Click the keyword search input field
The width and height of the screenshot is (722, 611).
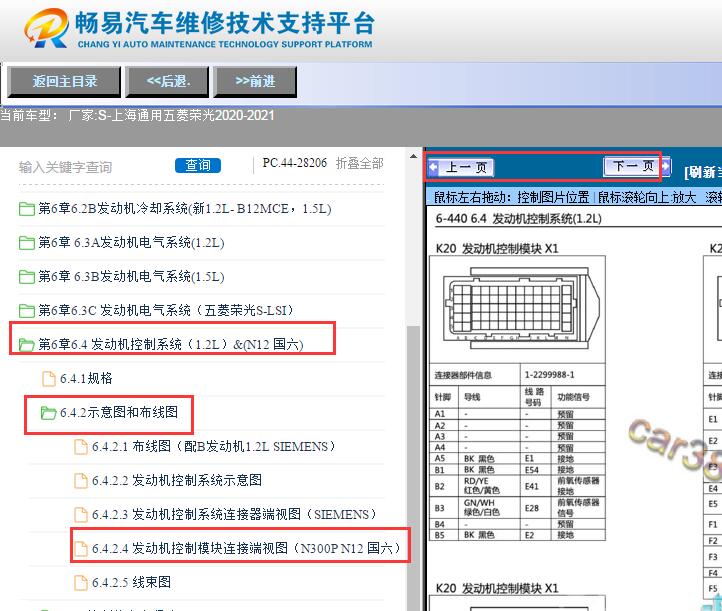point(92,167)
